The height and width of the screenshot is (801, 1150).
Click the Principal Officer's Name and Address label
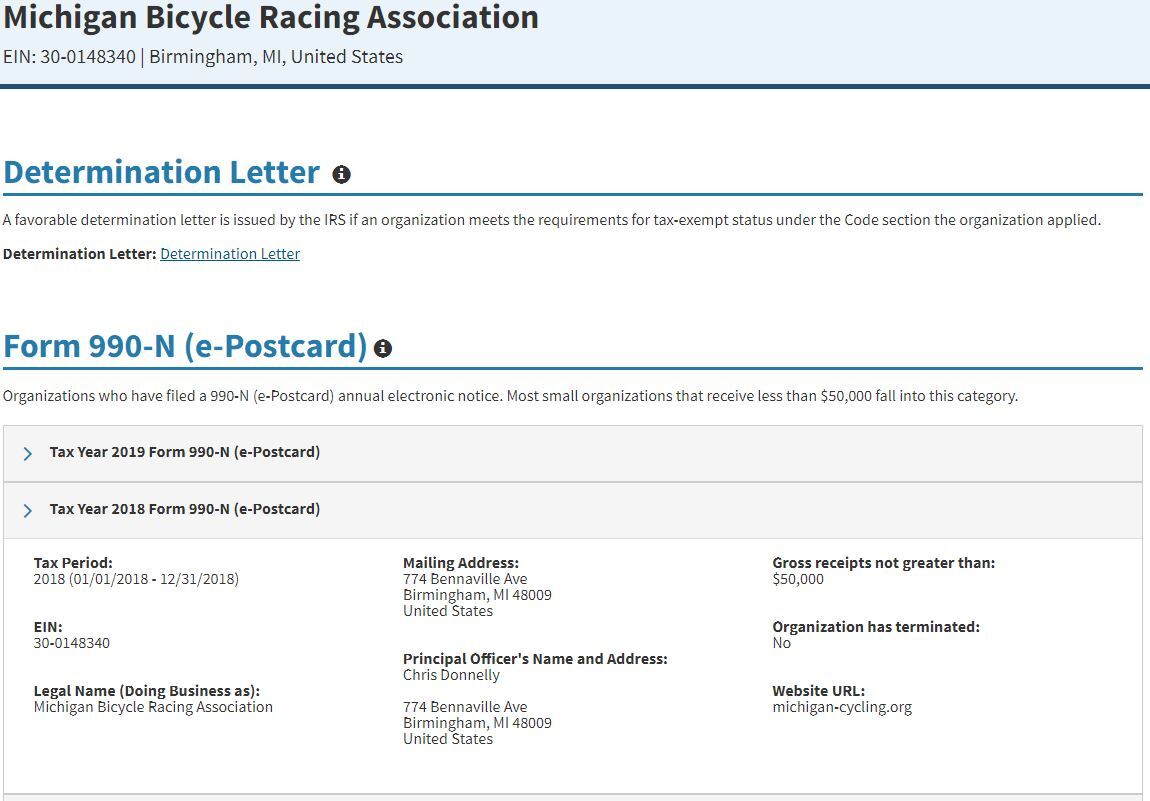(535, 659)
